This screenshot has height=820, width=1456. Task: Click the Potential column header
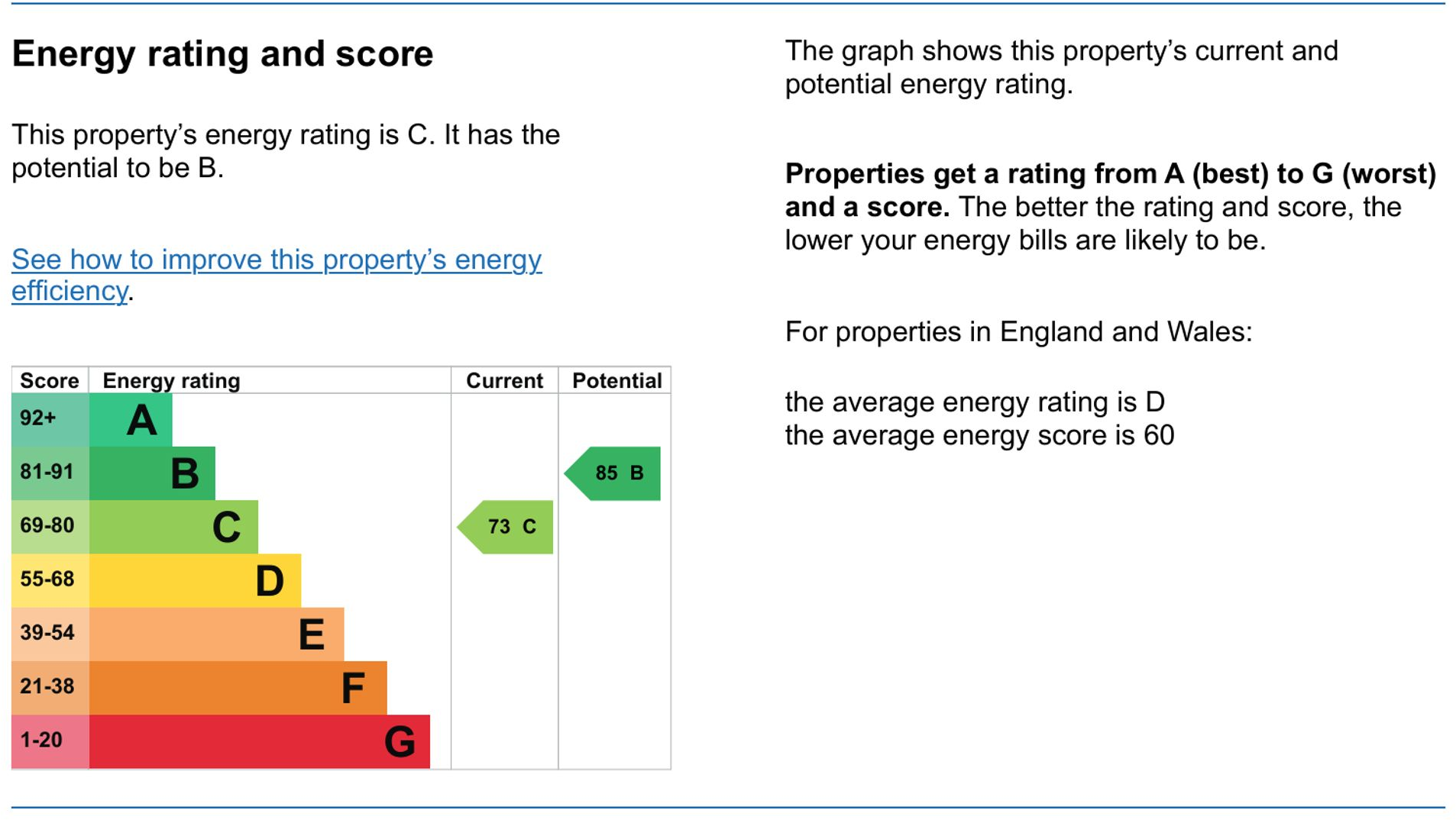(616, 381)
